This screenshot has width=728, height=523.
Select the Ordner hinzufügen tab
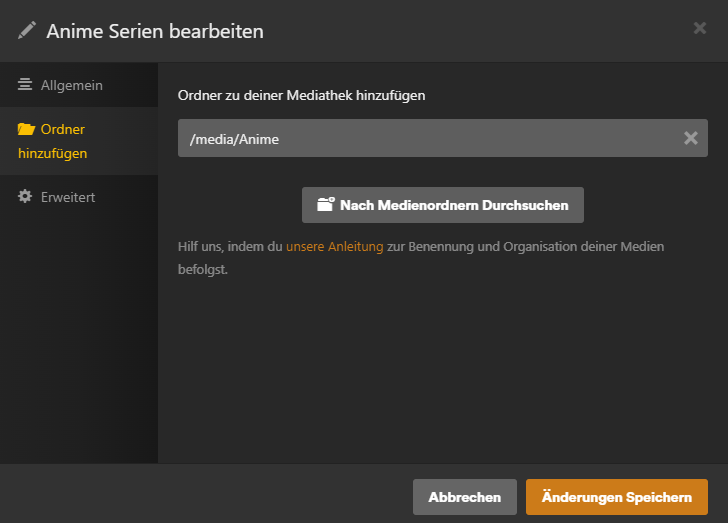click(x=79, y=141)
